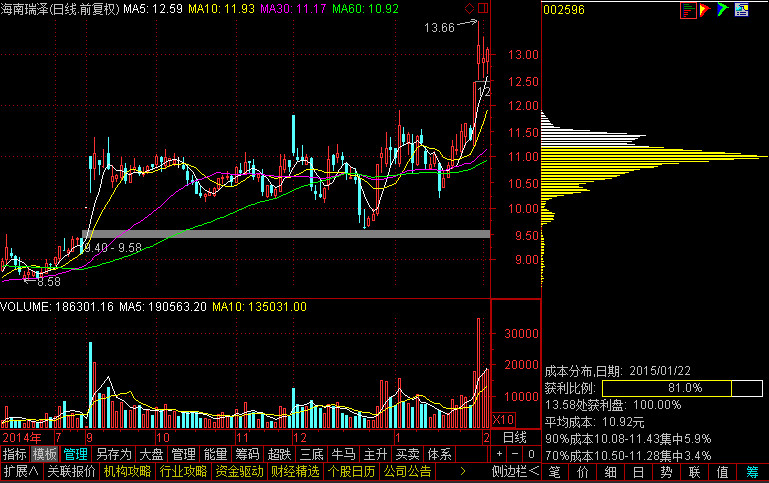Viewport: 769px width, 483px height.
Task: Open the 日线 period selector
Action: click(x=513, y=438)
